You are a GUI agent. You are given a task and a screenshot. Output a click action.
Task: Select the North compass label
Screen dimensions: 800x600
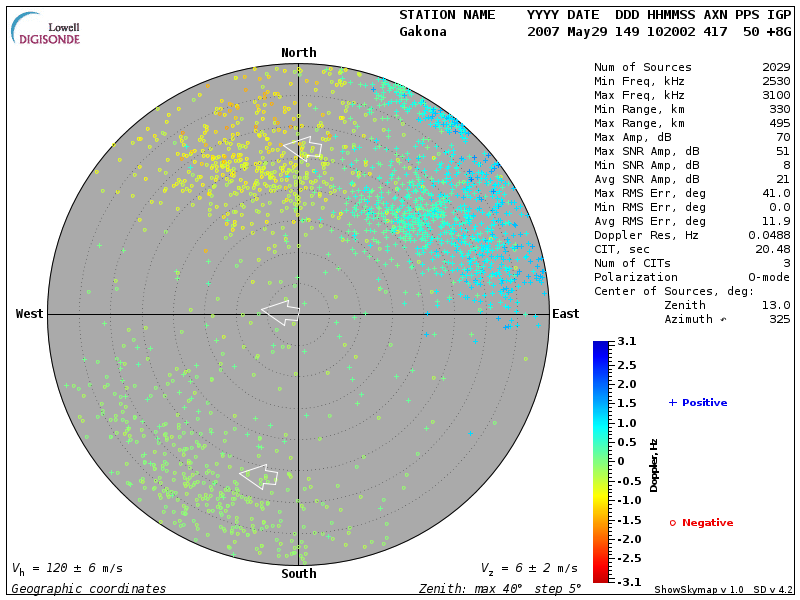(x=298, y=53)
